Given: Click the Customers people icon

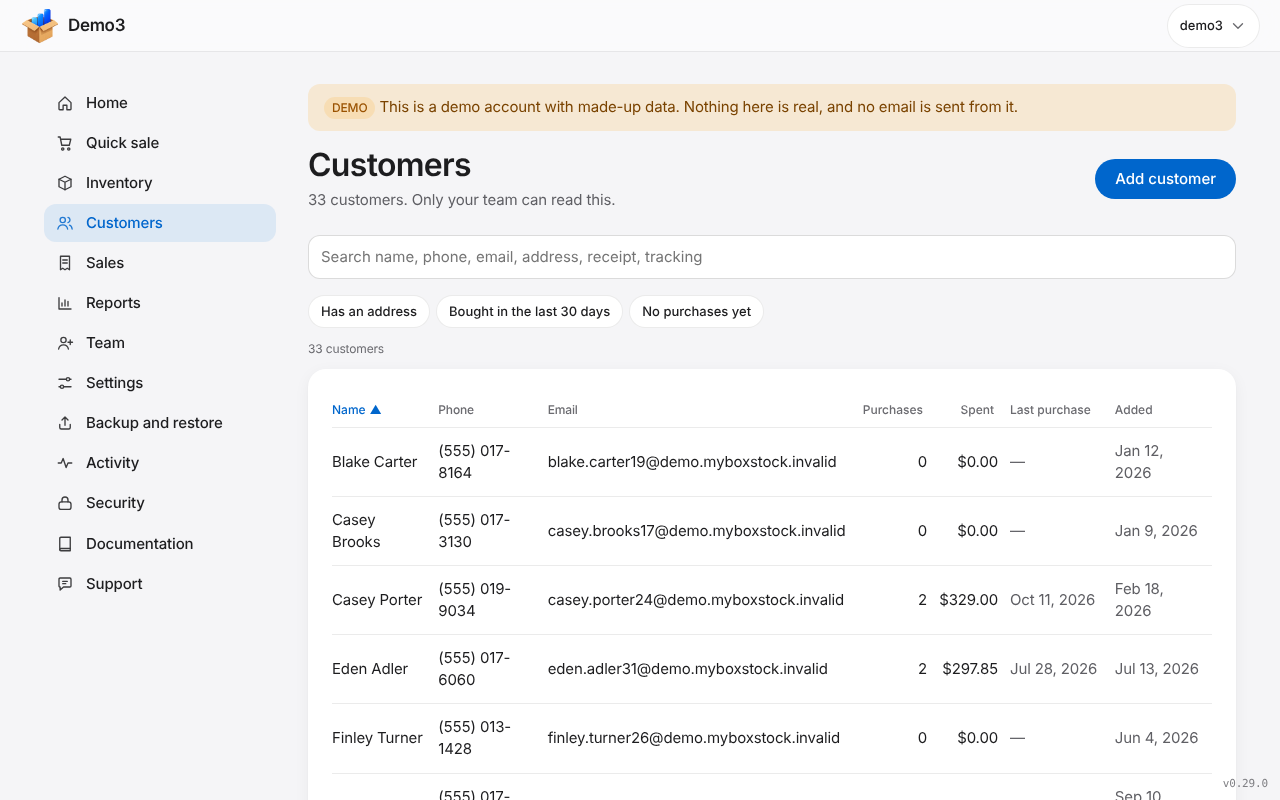Looking at the screenshot, I should [65, 223].
